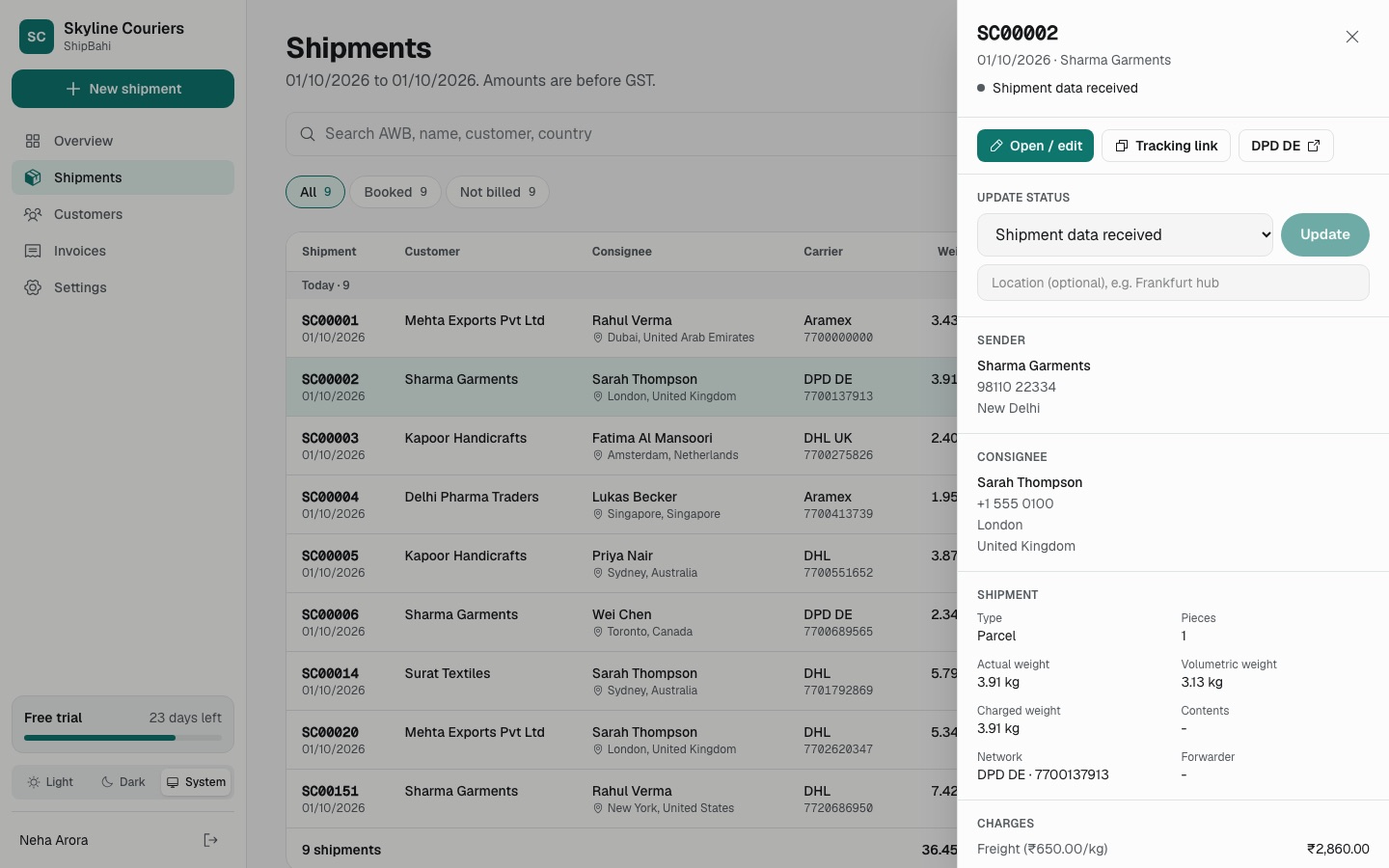Select shipment row SC00003
The image size is (1389, 868).
tap(621, 446)
